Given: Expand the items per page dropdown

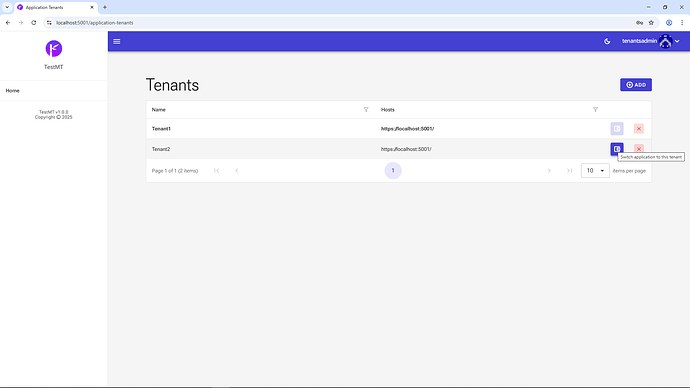Looking at the screenshot, I should click(x=595, y=171).
